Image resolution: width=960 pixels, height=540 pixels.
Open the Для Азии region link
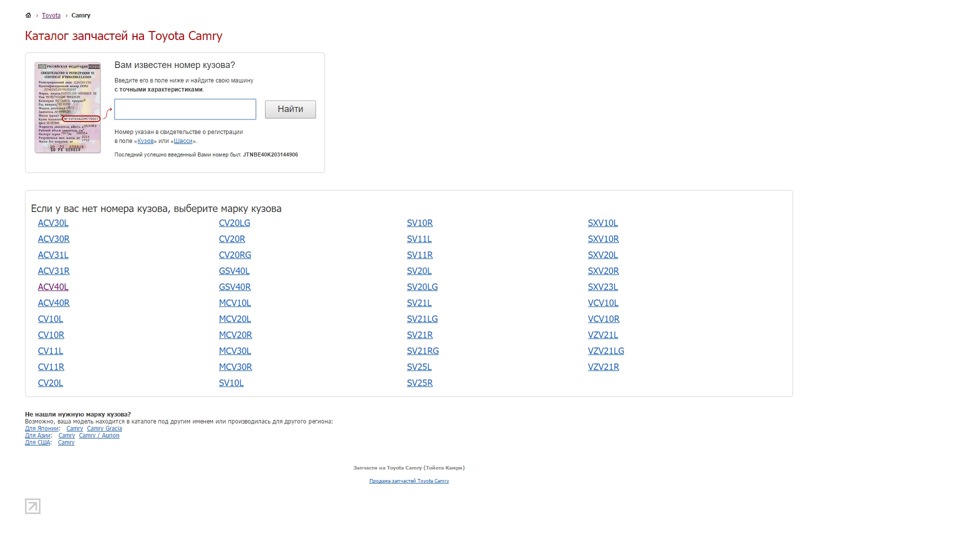pos(38,436)
